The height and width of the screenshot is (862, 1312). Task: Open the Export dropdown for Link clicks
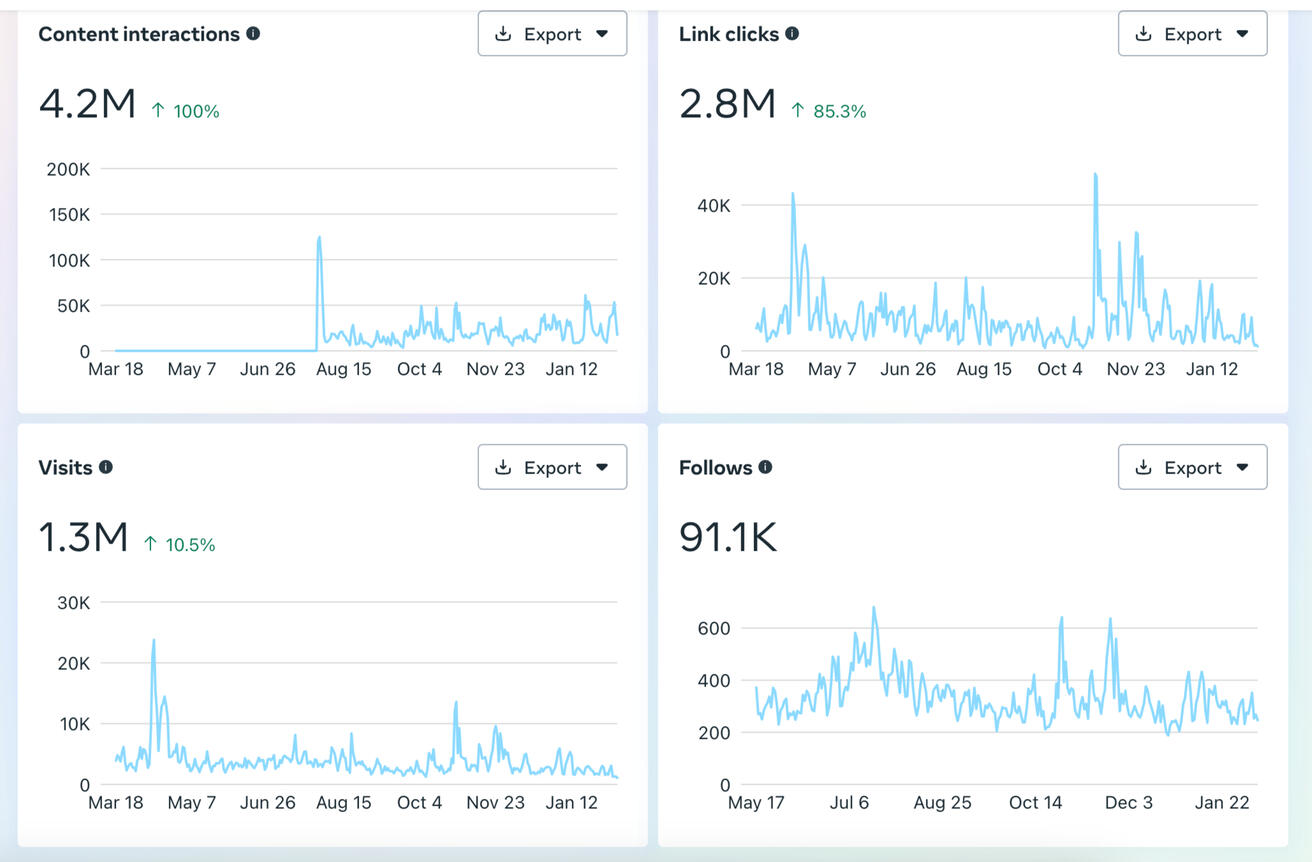[x=1243, y=33]
